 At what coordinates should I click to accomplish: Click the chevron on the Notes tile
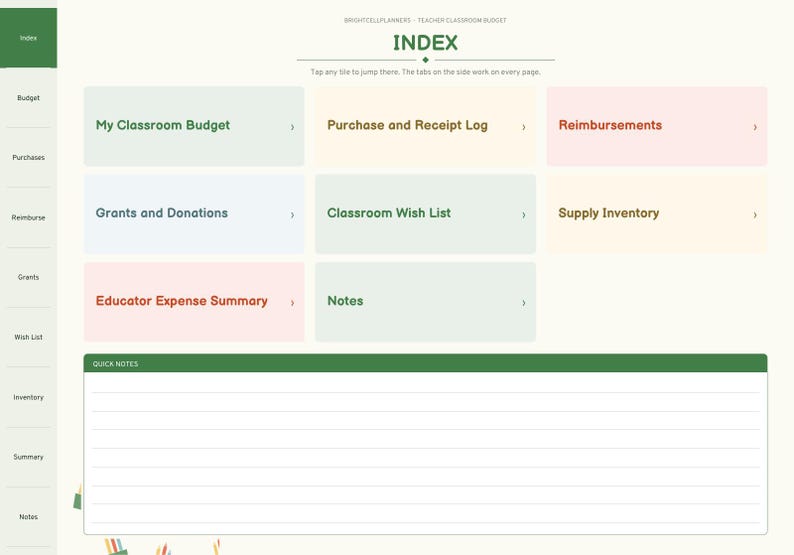[524, 303]
